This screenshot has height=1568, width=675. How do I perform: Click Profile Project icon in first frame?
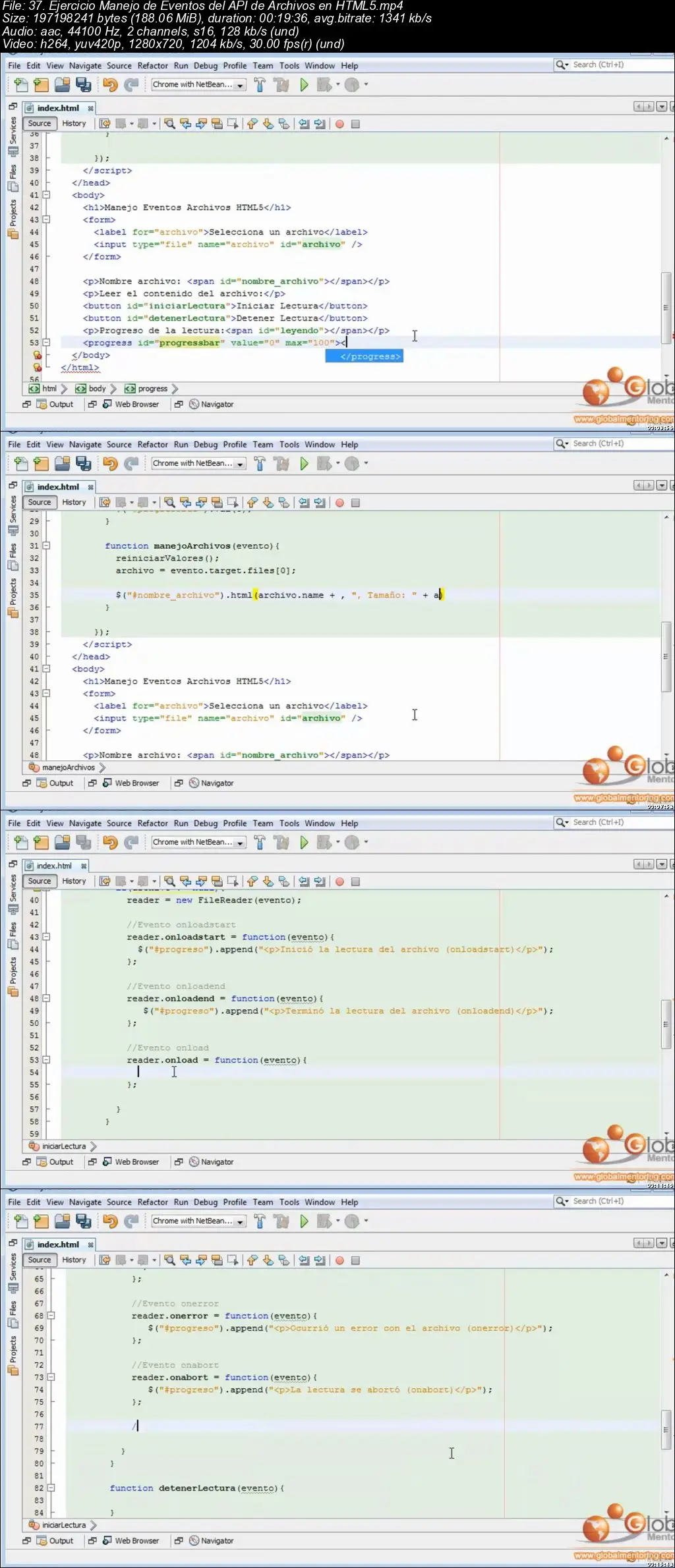click(x=353, y=85)
